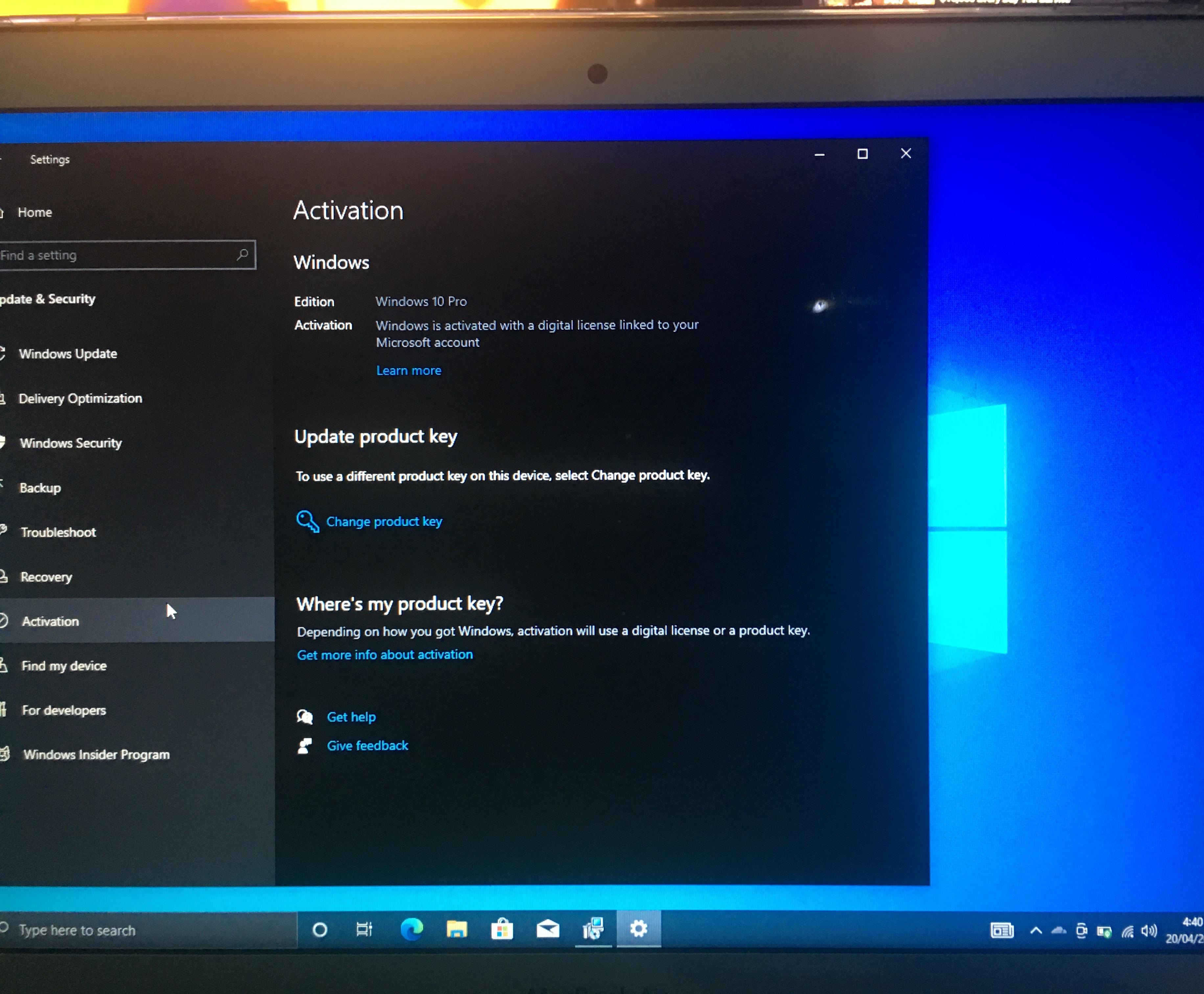Go to Windows Security settings
Image resolution: width=1204 pixels, height=994 pixels.
point(70,443)
